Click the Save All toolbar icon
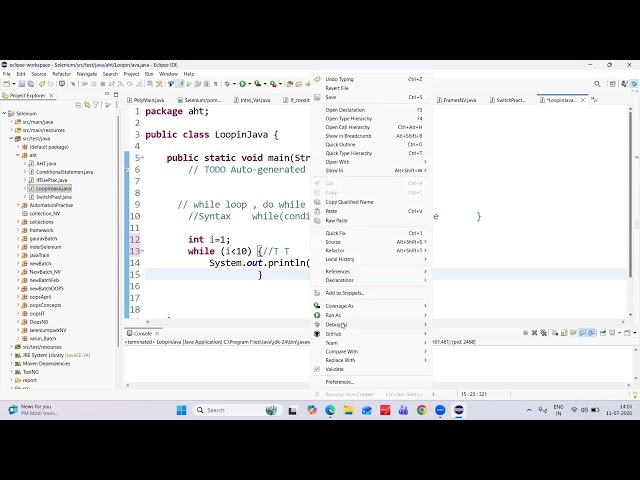The height and width of the screenshot is (480, 640). pos(31,84)
